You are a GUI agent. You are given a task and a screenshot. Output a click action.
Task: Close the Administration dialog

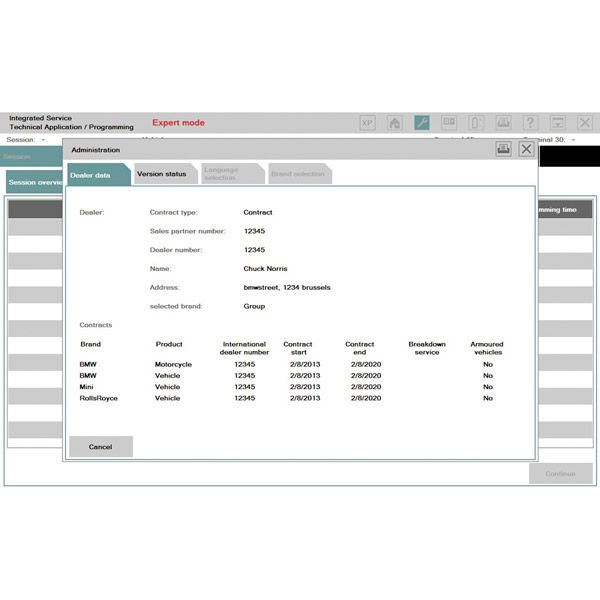pyautogui.click(x=526, y=149)
